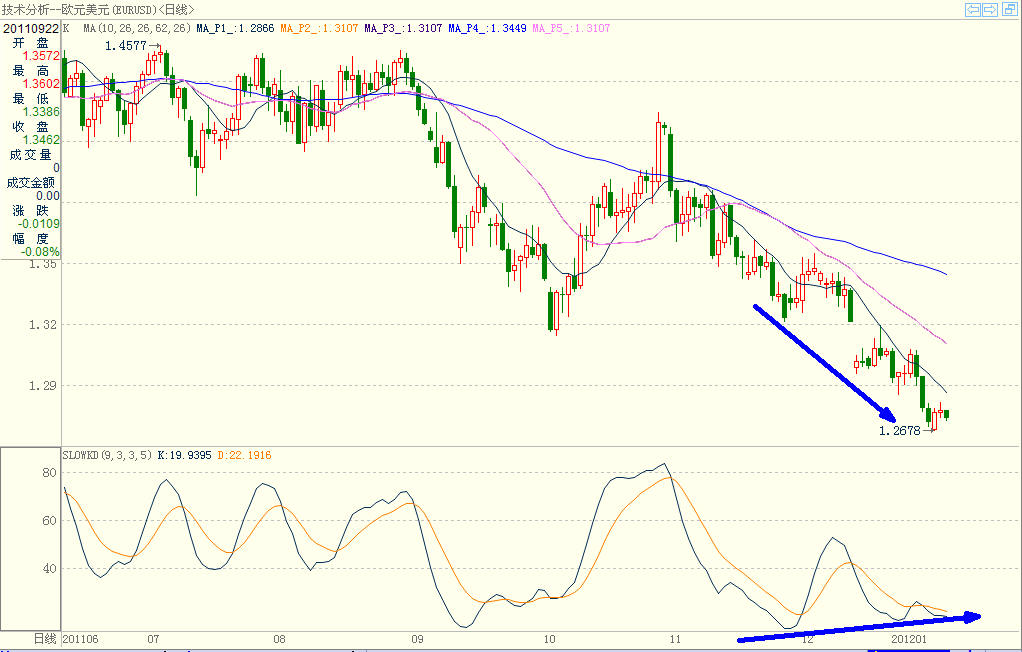Click the change value -0.0109
This screenshot has height=652, width=1022.
tap(38, 224)
